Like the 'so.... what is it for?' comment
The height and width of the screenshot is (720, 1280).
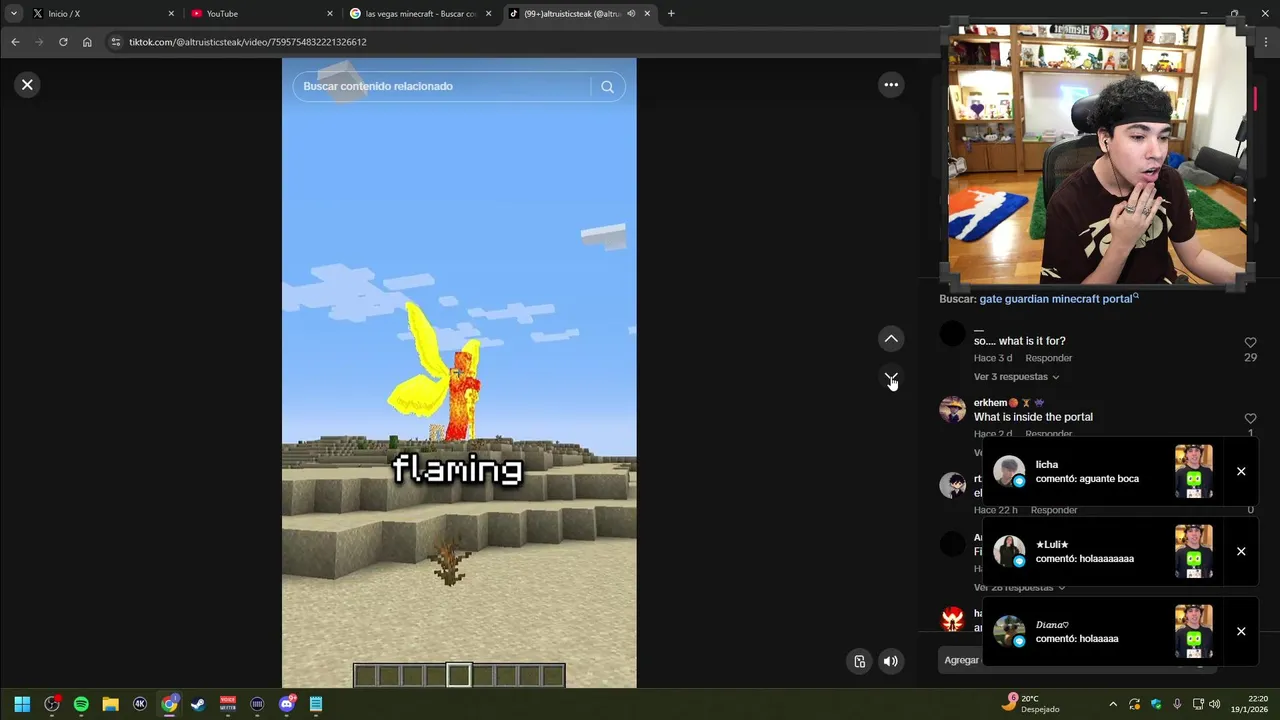pyautogui.click(x=1250, y=342)
